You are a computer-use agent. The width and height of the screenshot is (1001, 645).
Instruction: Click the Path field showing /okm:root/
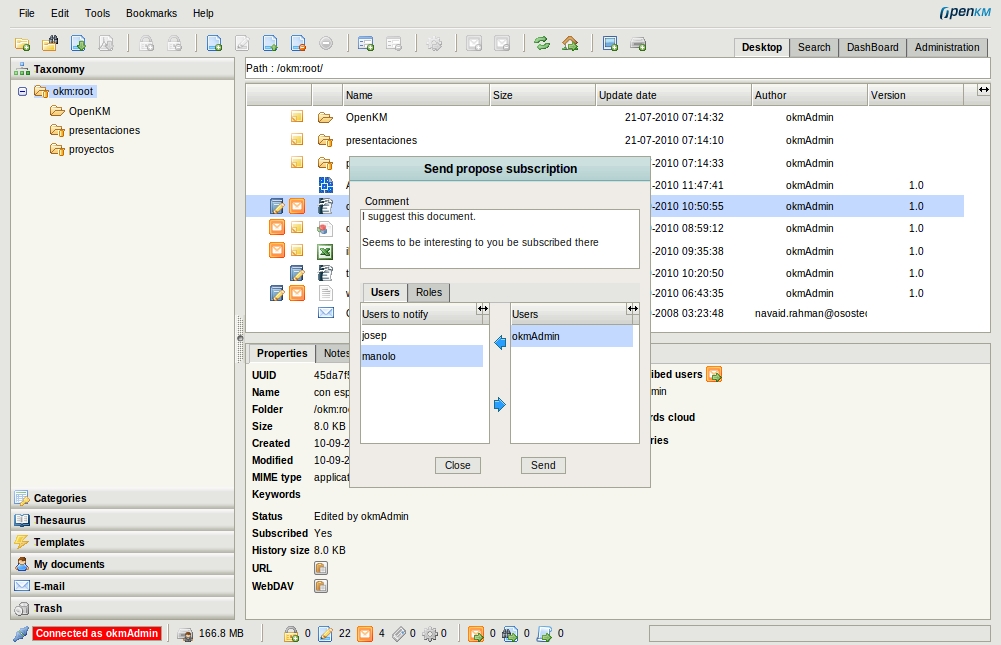[617, 68]
